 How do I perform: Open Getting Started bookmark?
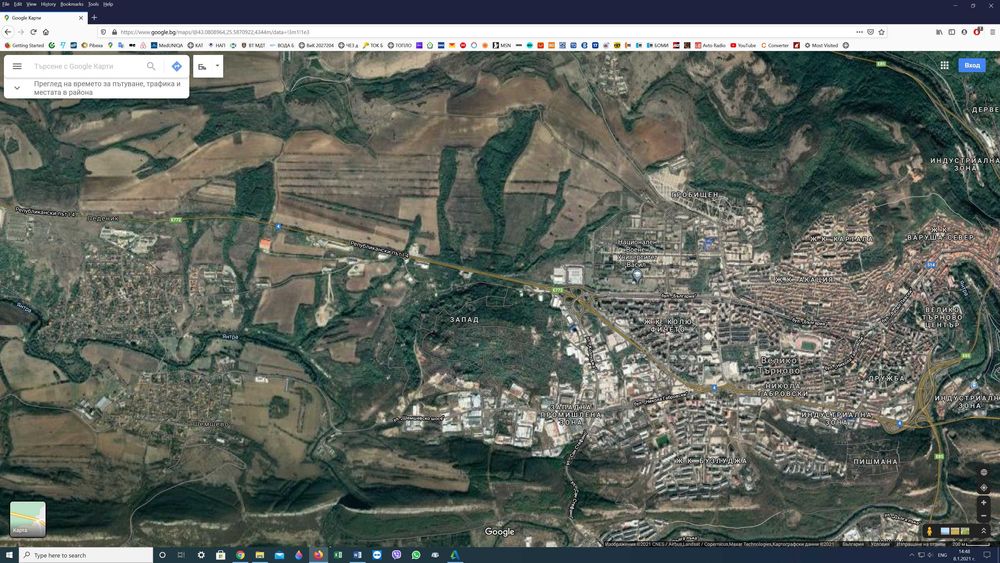(24, 45)
